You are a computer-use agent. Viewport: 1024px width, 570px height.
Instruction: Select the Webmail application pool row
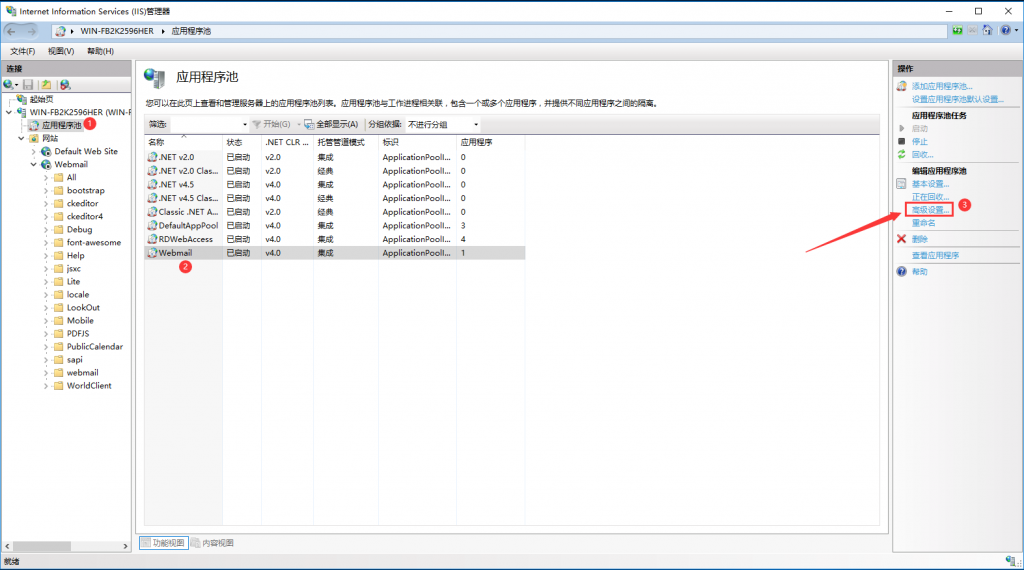334,253
